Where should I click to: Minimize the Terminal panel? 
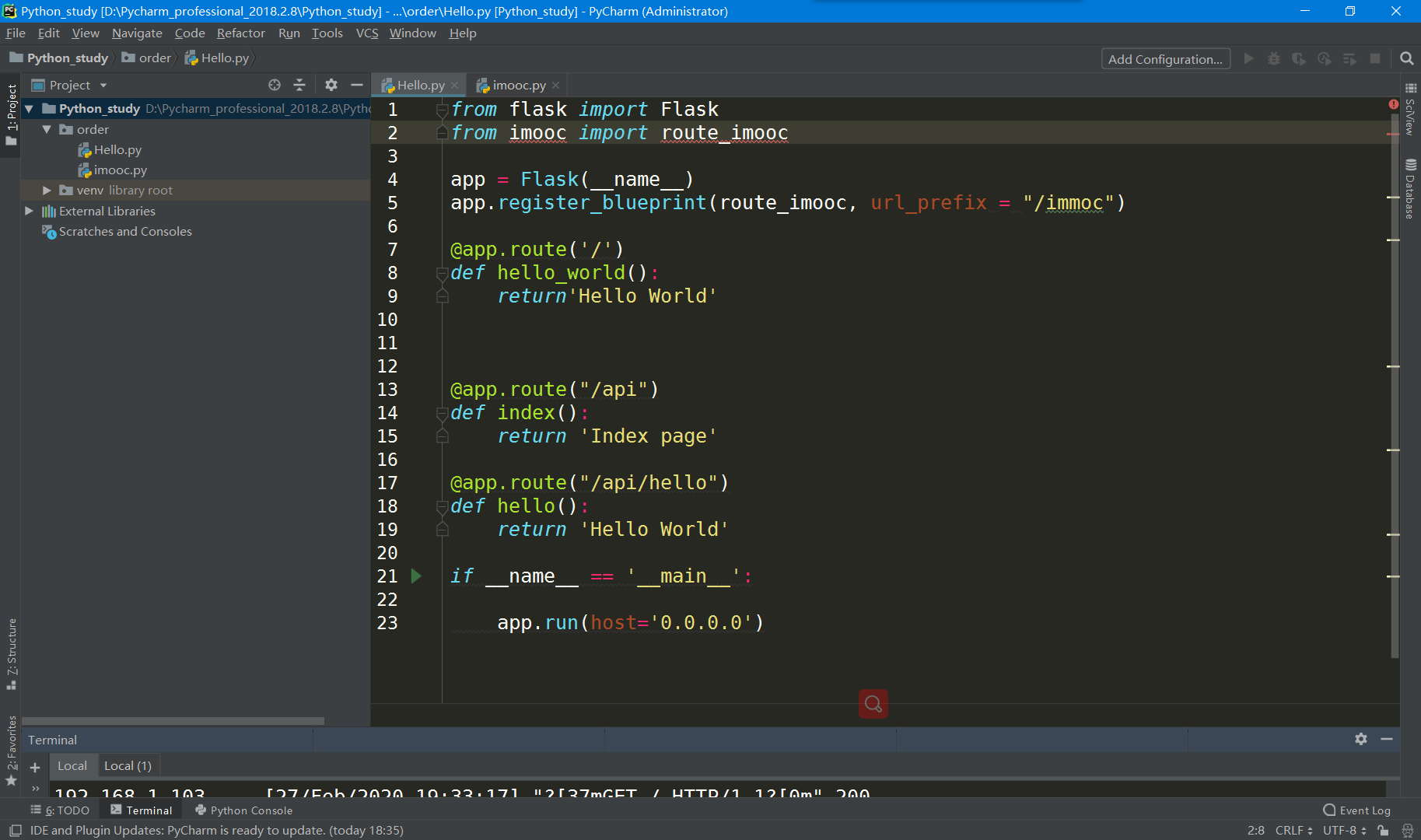pos(1387,739)
